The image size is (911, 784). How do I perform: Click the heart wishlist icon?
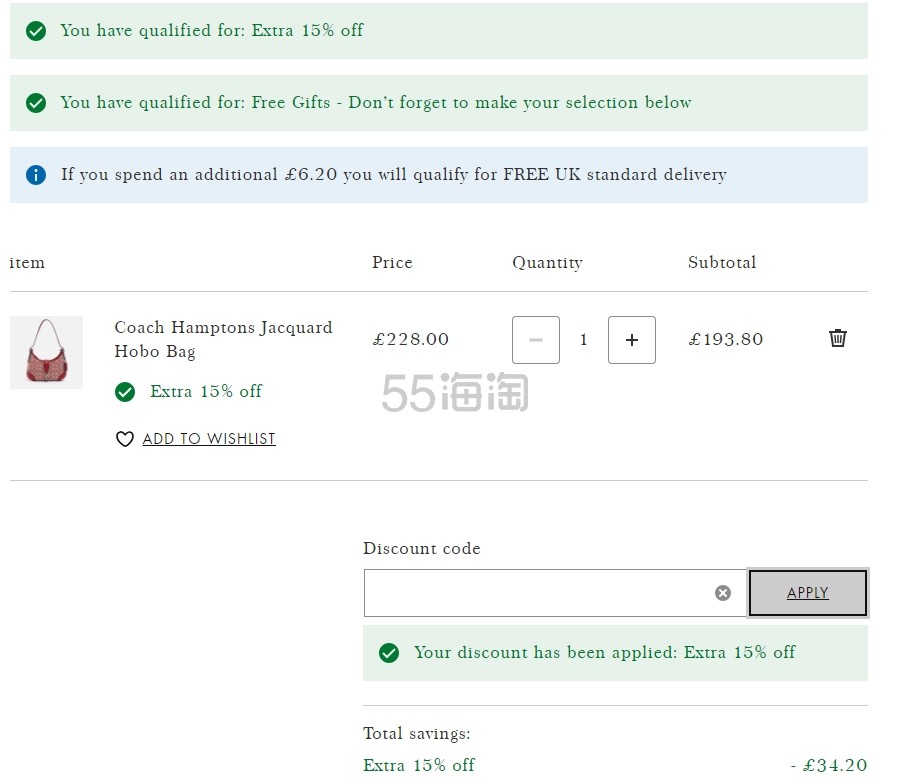click(124, 439)
